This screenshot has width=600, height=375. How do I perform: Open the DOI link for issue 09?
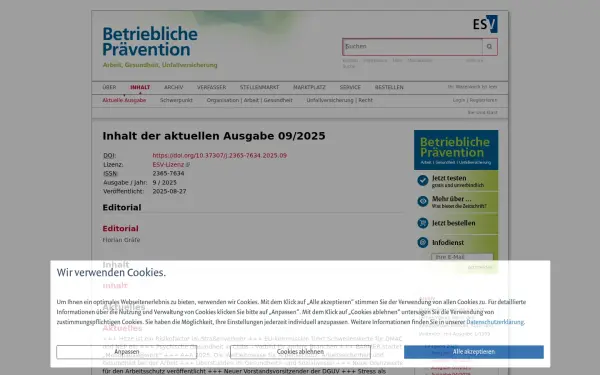point(220,155)
